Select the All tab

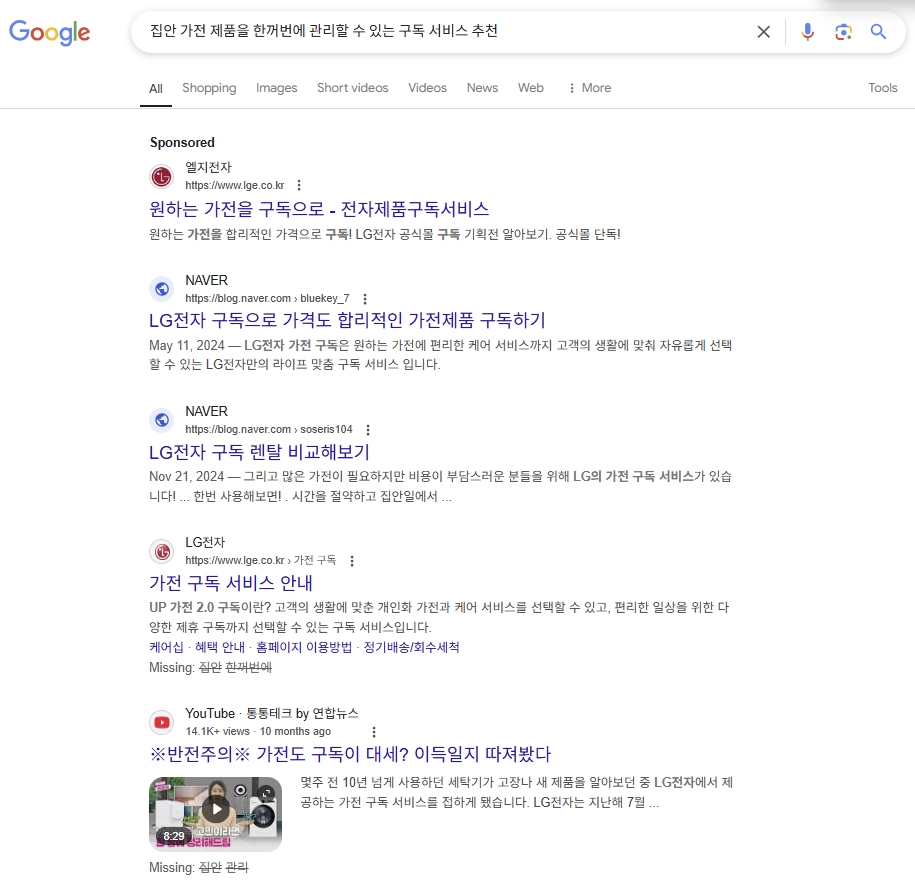click(x=156, y=89)
